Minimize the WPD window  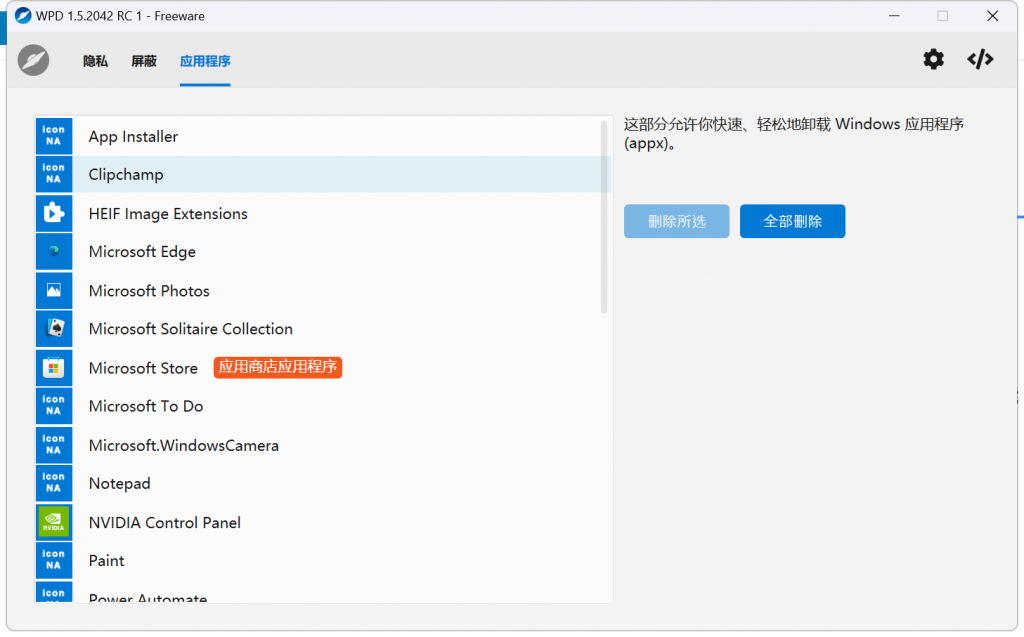pos(894,16)
